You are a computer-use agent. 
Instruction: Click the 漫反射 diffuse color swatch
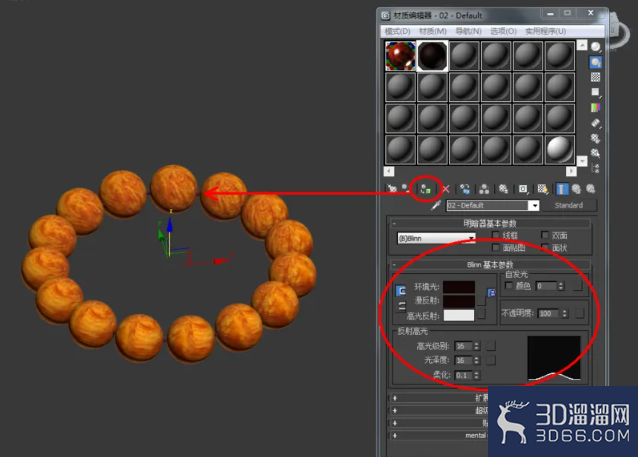(459, 301)
